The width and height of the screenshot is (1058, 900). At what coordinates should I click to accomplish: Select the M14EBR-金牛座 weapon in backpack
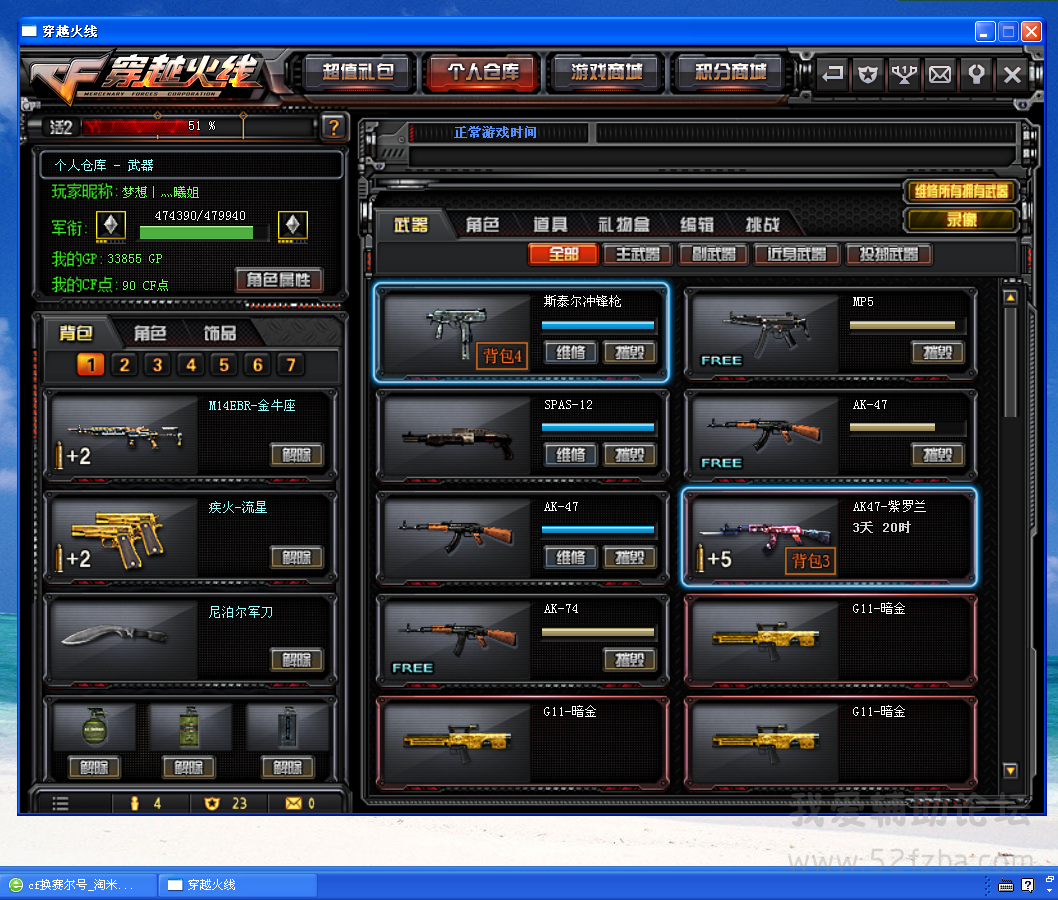click(190, 434)
